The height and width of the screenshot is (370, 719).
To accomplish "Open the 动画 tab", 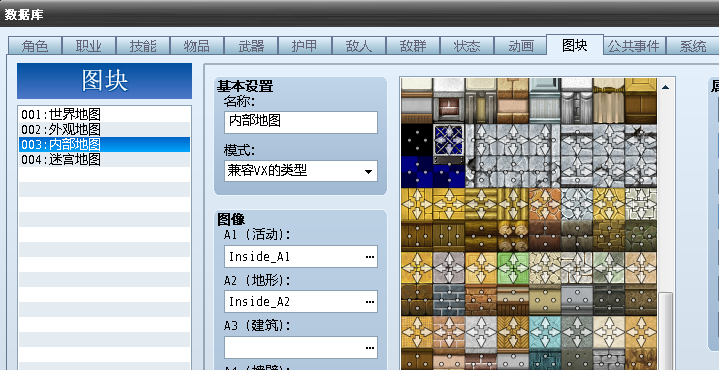I will point(520,46).
